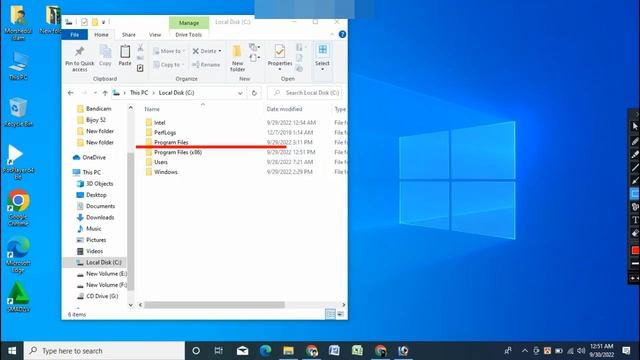Click the green Manage contextual tab

click(189, 23)
